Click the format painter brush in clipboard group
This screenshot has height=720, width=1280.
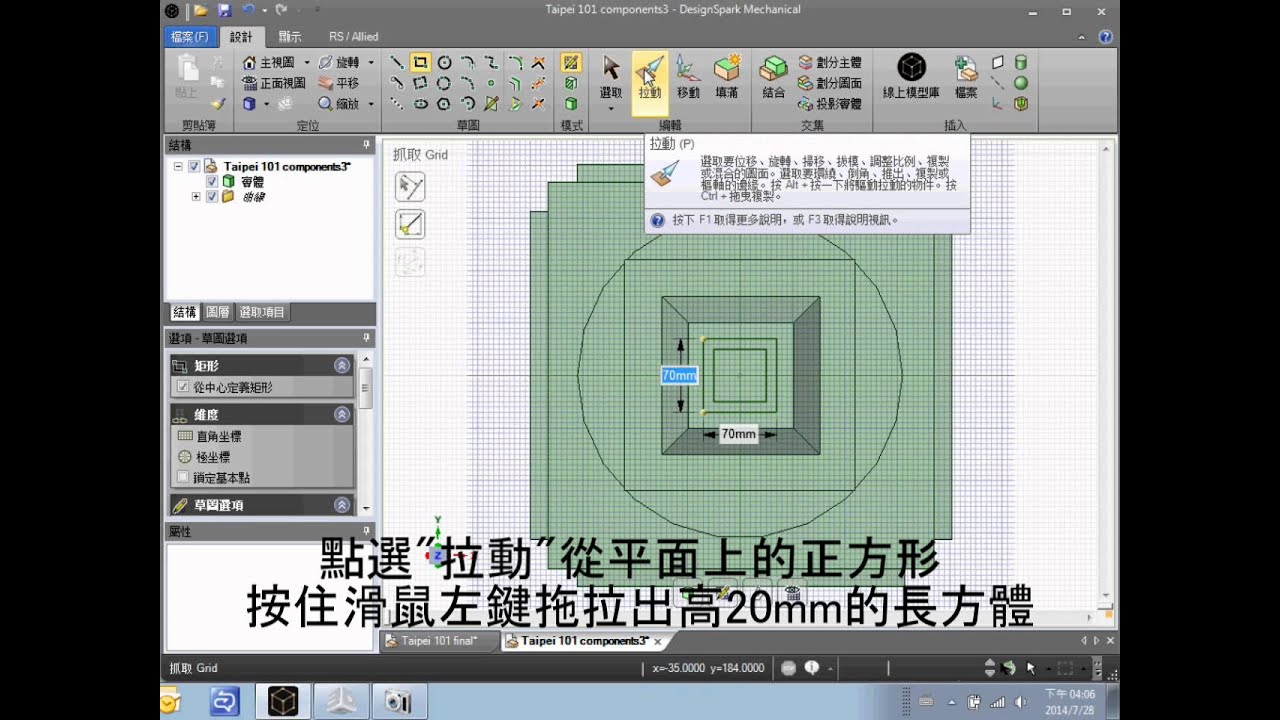pyautogui.click(x=218, y=103)
